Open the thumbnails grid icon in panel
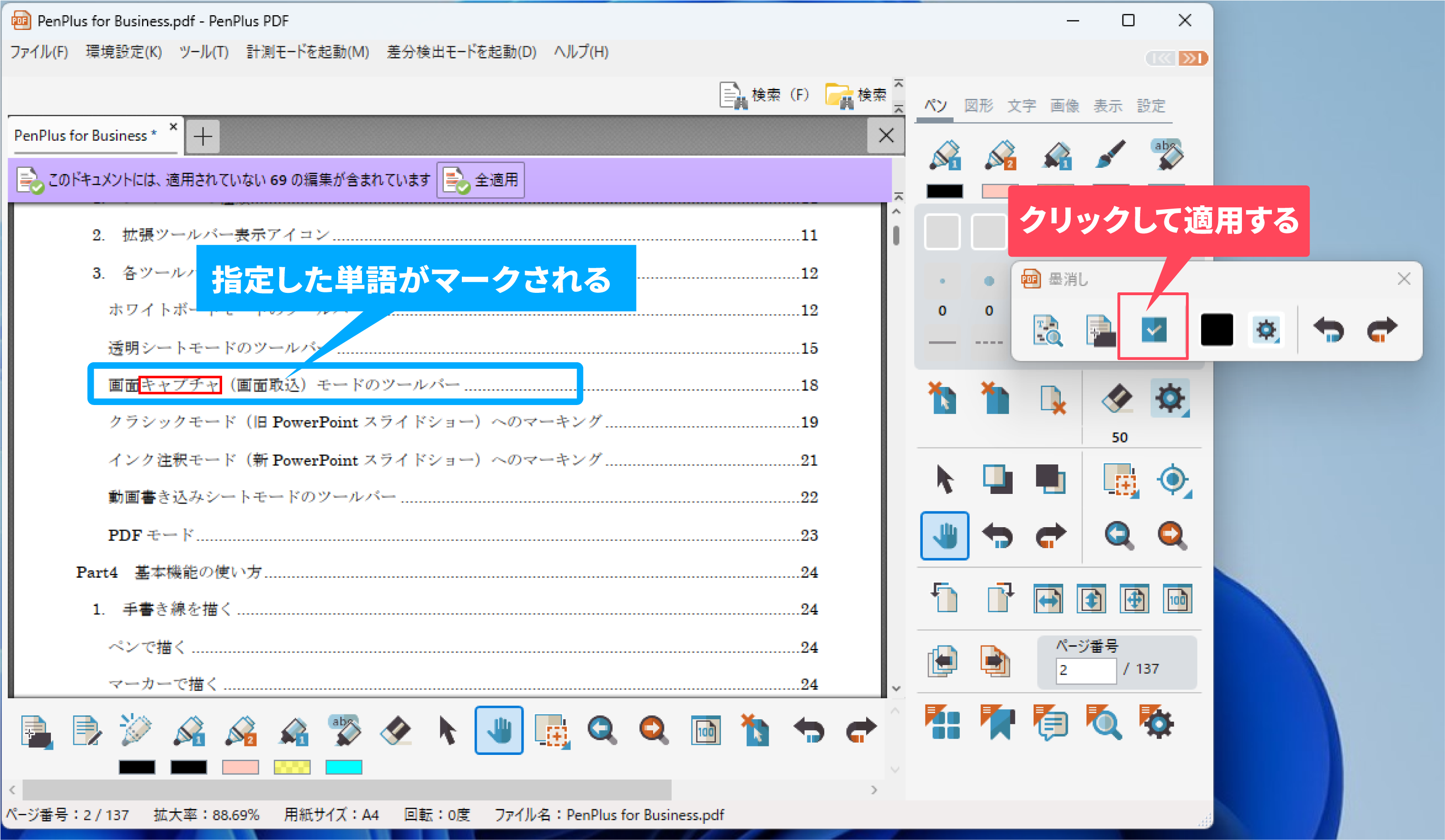The height and width of the screenshot is (840, 1445). click(x=943, y=722)
